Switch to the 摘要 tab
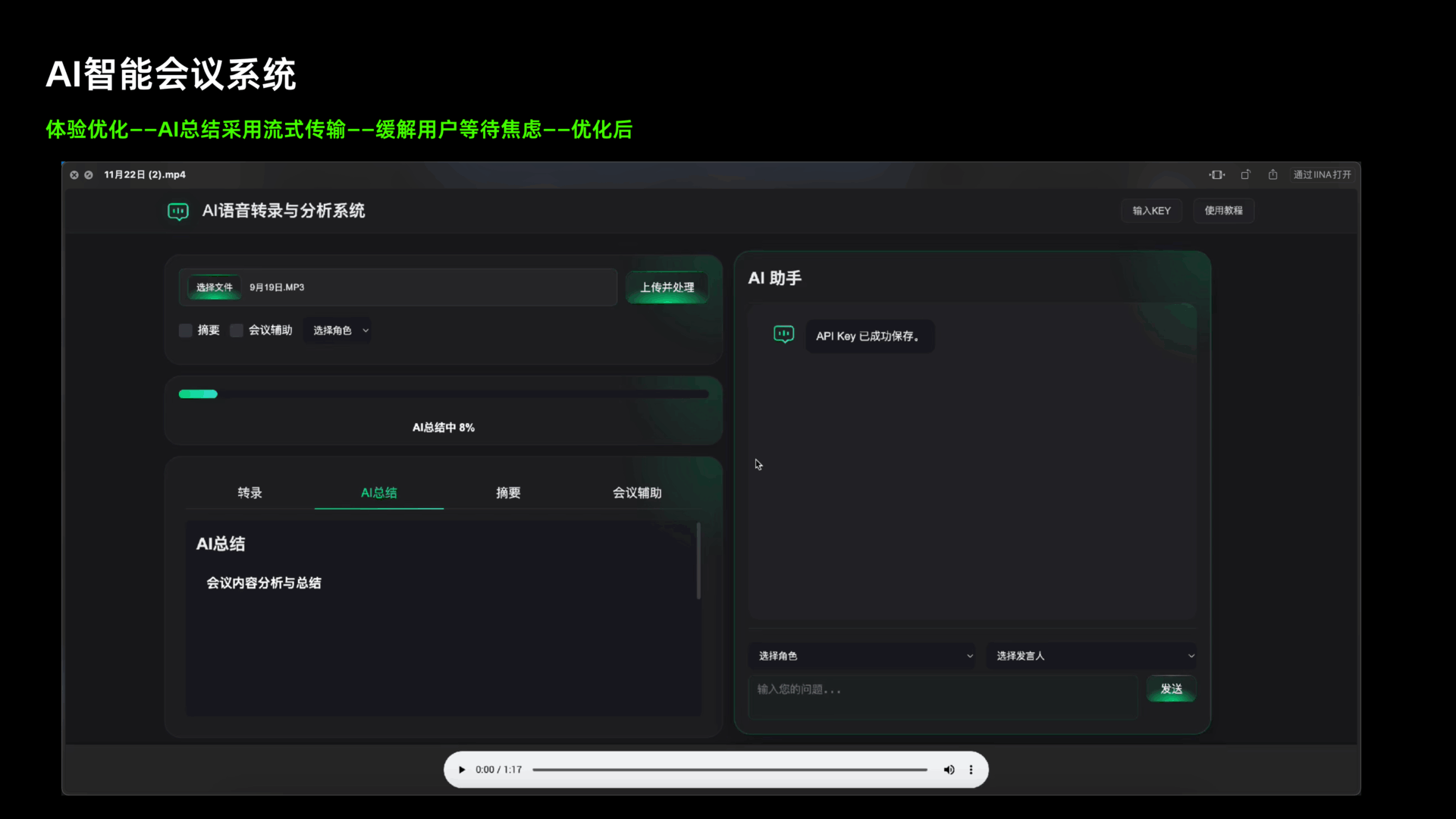 pyautogui.click(x=508, y=493)
